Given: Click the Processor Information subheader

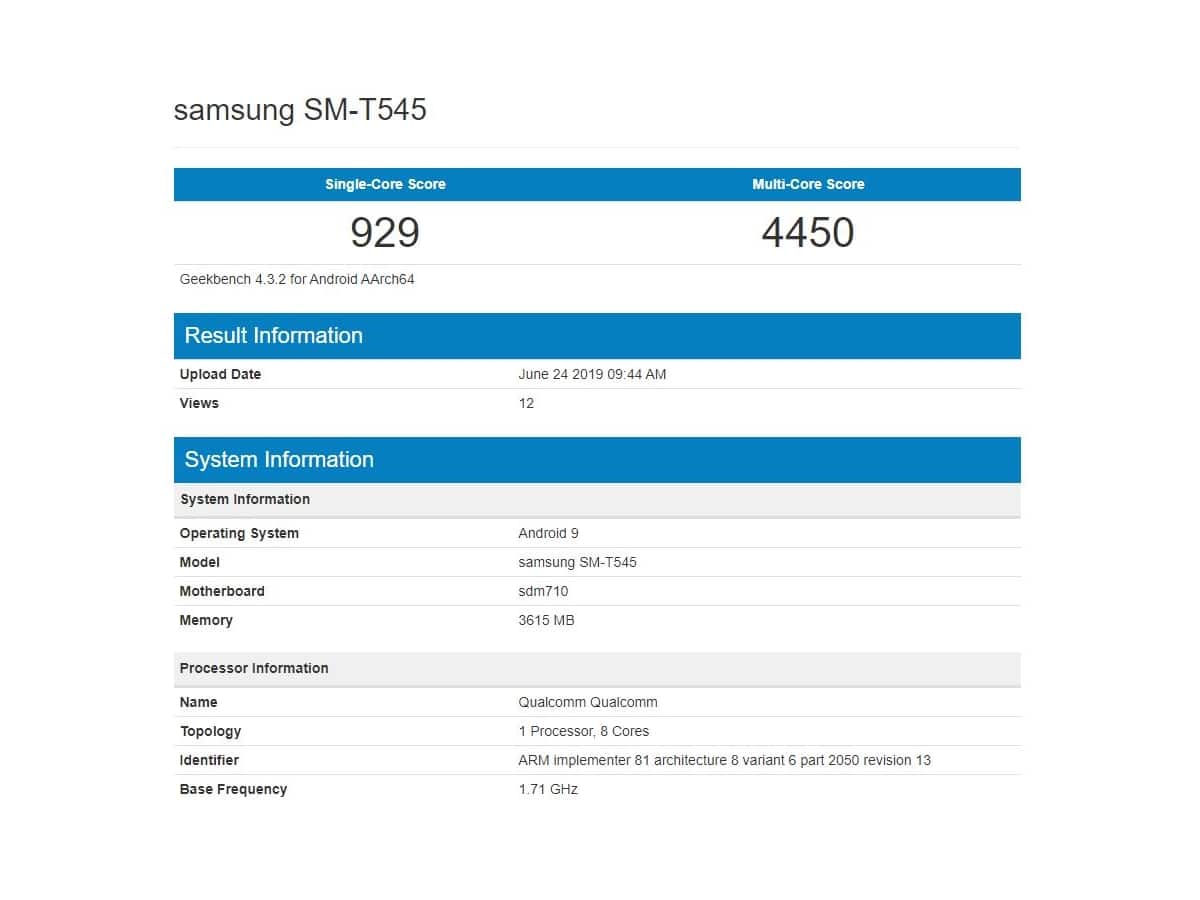Looking at the screenshot, I should click(x=597, y=668).
